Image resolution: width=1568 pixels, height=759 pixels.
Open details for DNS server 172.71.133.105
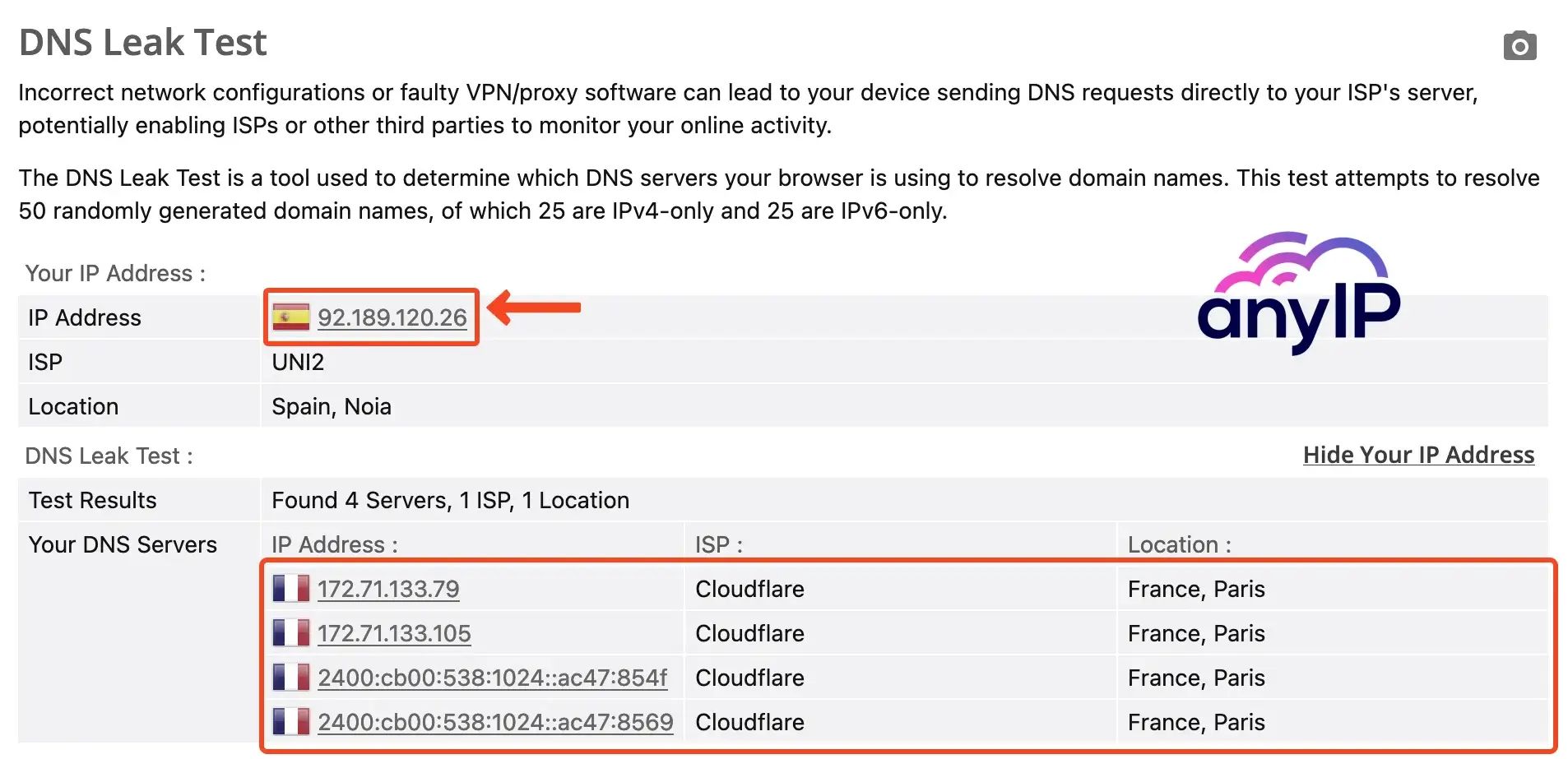click(x=394, y=633)
